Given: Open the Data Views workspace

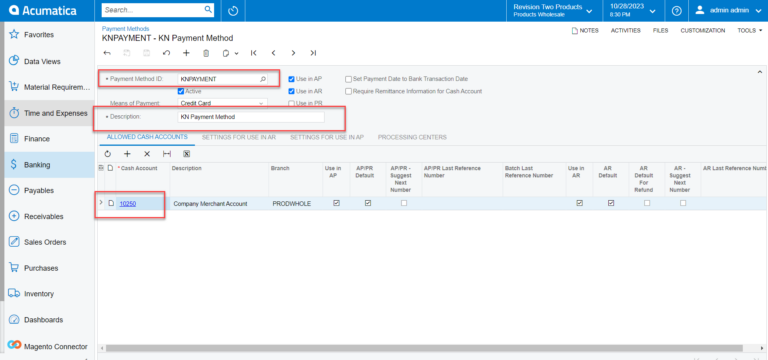Looking at the screenshot, I should coord(49,61).
